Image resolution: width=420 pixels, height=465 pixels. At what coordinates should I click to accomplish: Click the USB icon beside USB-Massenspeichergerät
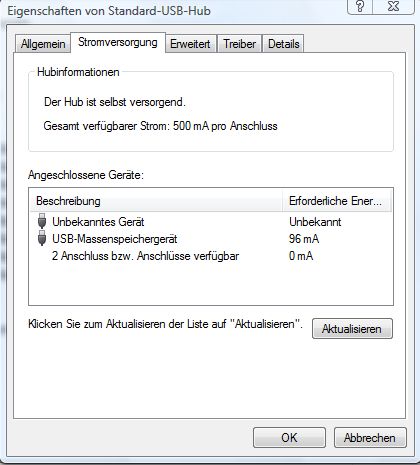click(x=42, y=238)
